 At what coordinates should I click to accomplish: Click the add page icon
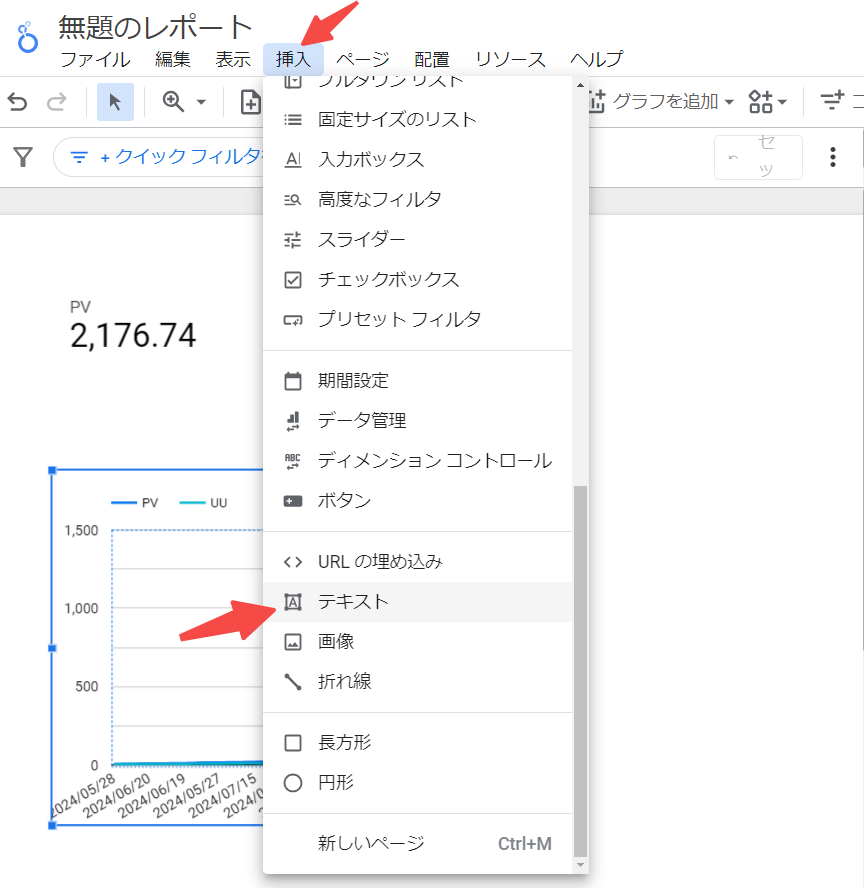(250, 103)
